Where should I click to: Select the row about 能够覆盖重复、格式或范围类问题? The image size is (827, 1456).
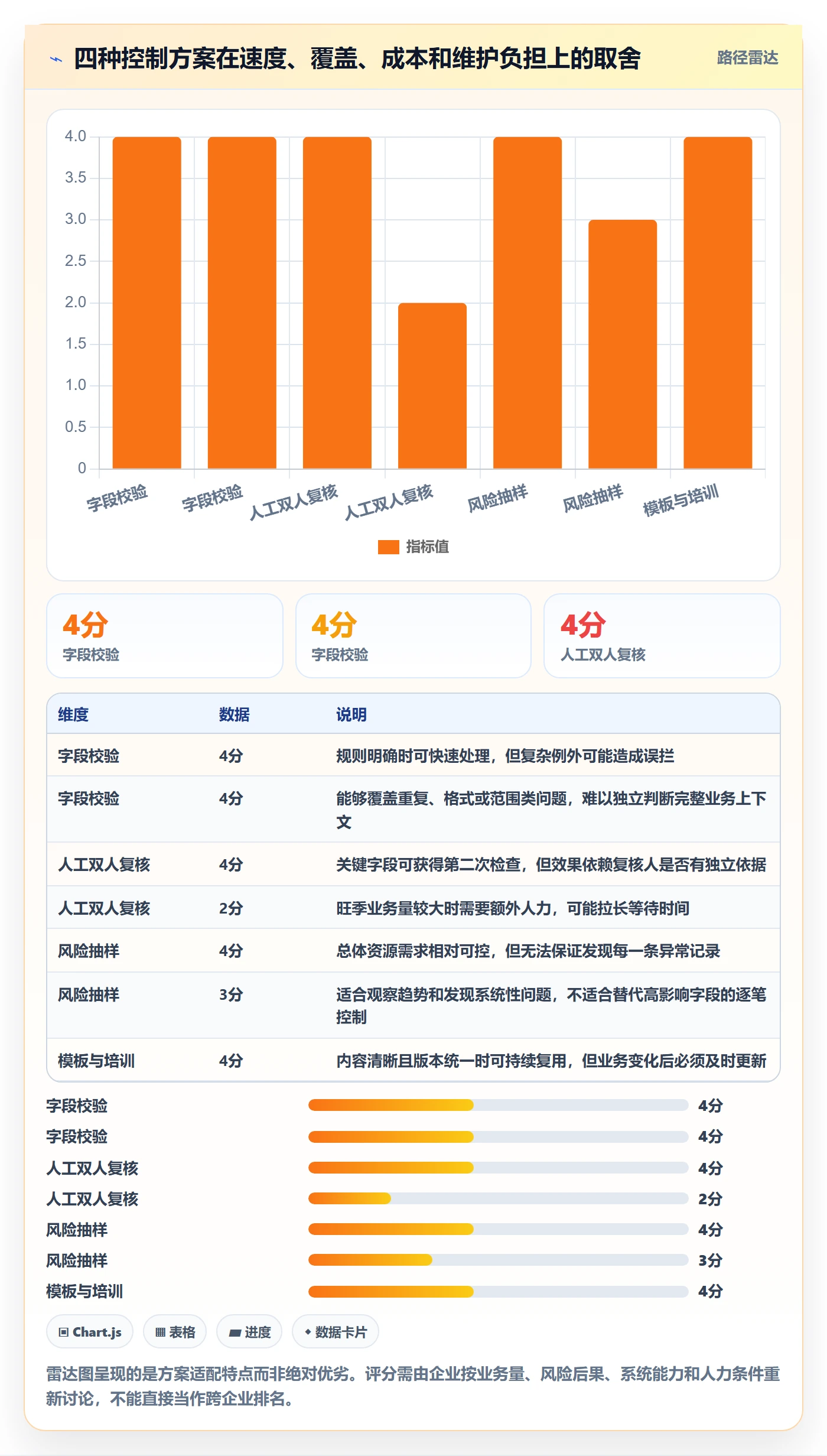click(x=413, y=810)
